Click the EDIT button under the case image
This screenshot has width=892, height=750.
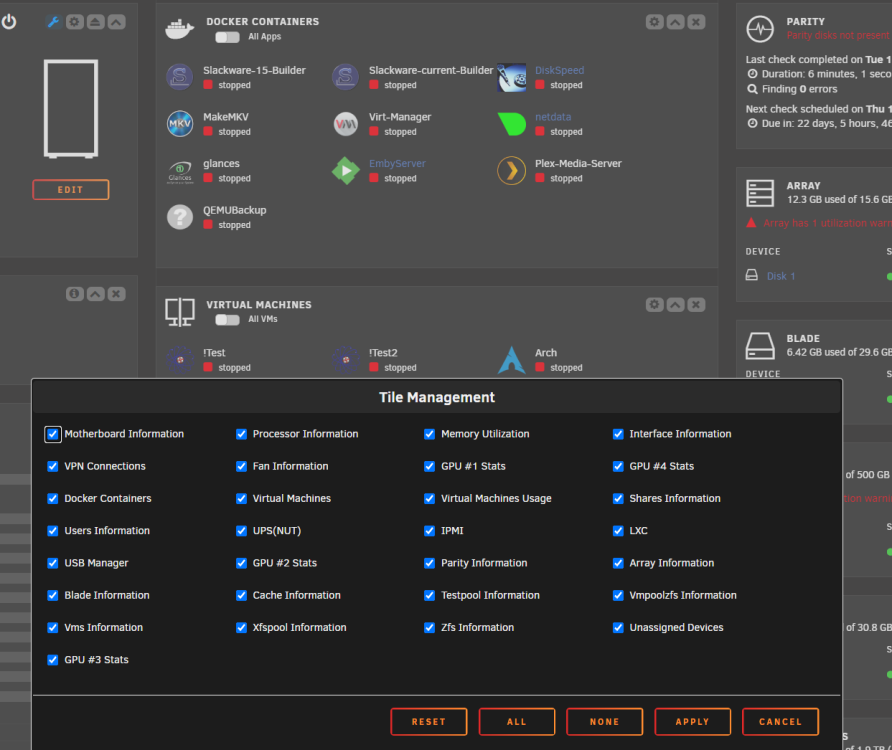tap(71, 189)
